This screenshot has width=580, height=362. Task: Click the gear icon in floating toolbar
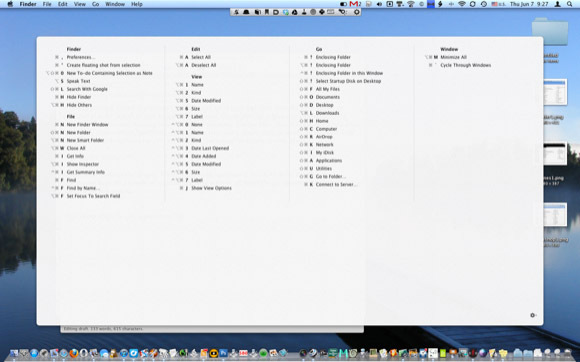pos(357,12)
